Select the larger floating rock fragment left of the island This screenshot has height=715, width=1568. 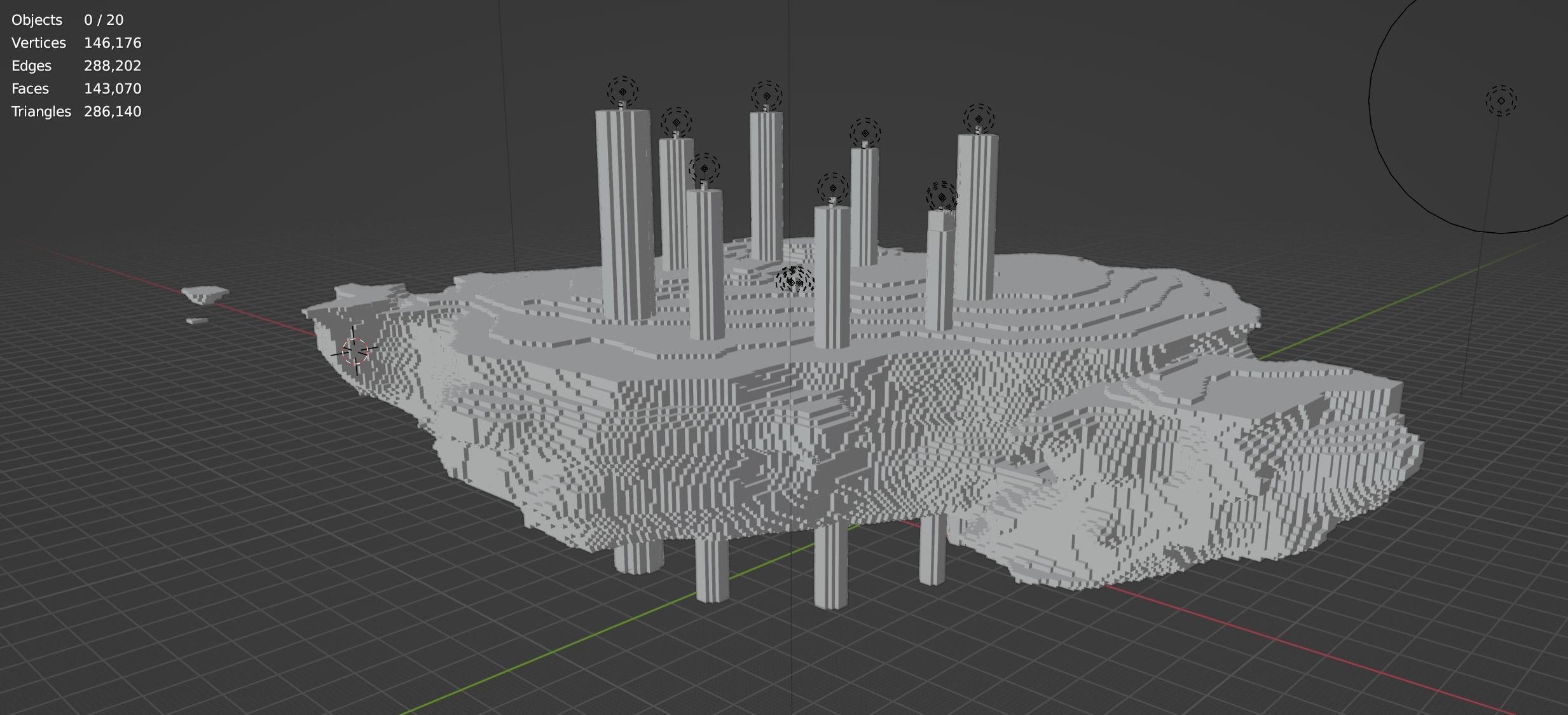pyautogui.click(x=205, y=295)
